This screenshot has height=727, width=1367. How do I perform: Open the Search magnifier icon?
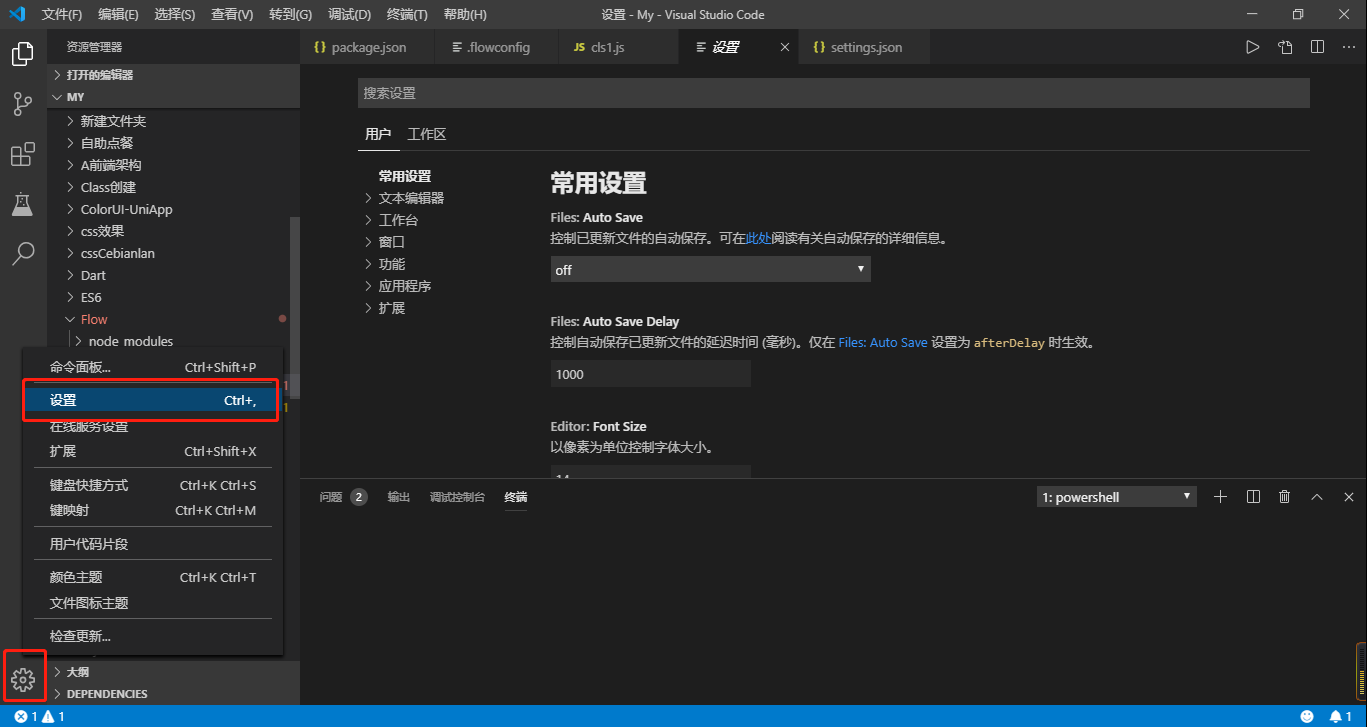click(x=23, y=254)
